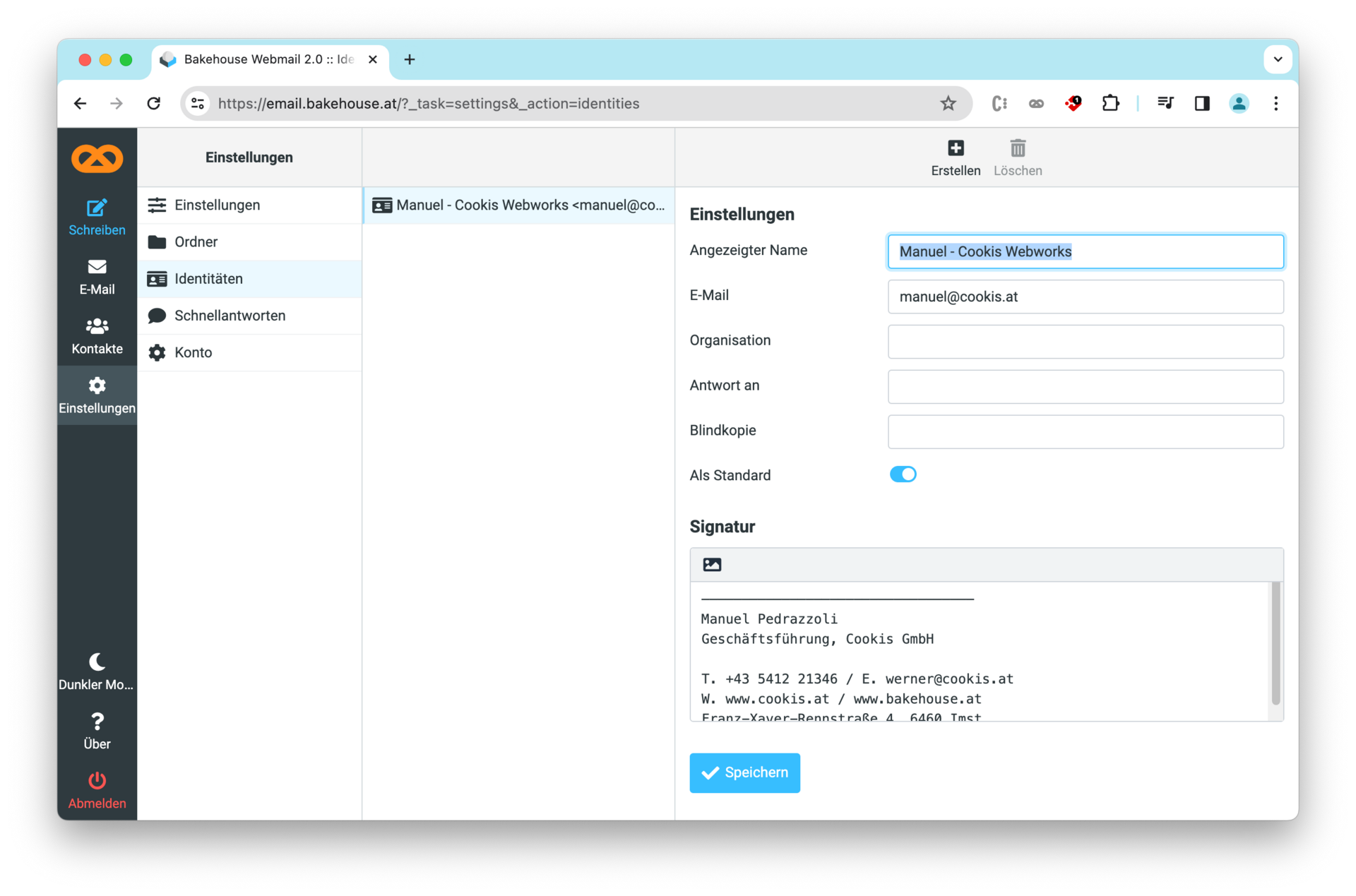Bookmark the page with star icon
Image resolution: width=1356 pixels, height=896 pixels.
click(948, 104)
